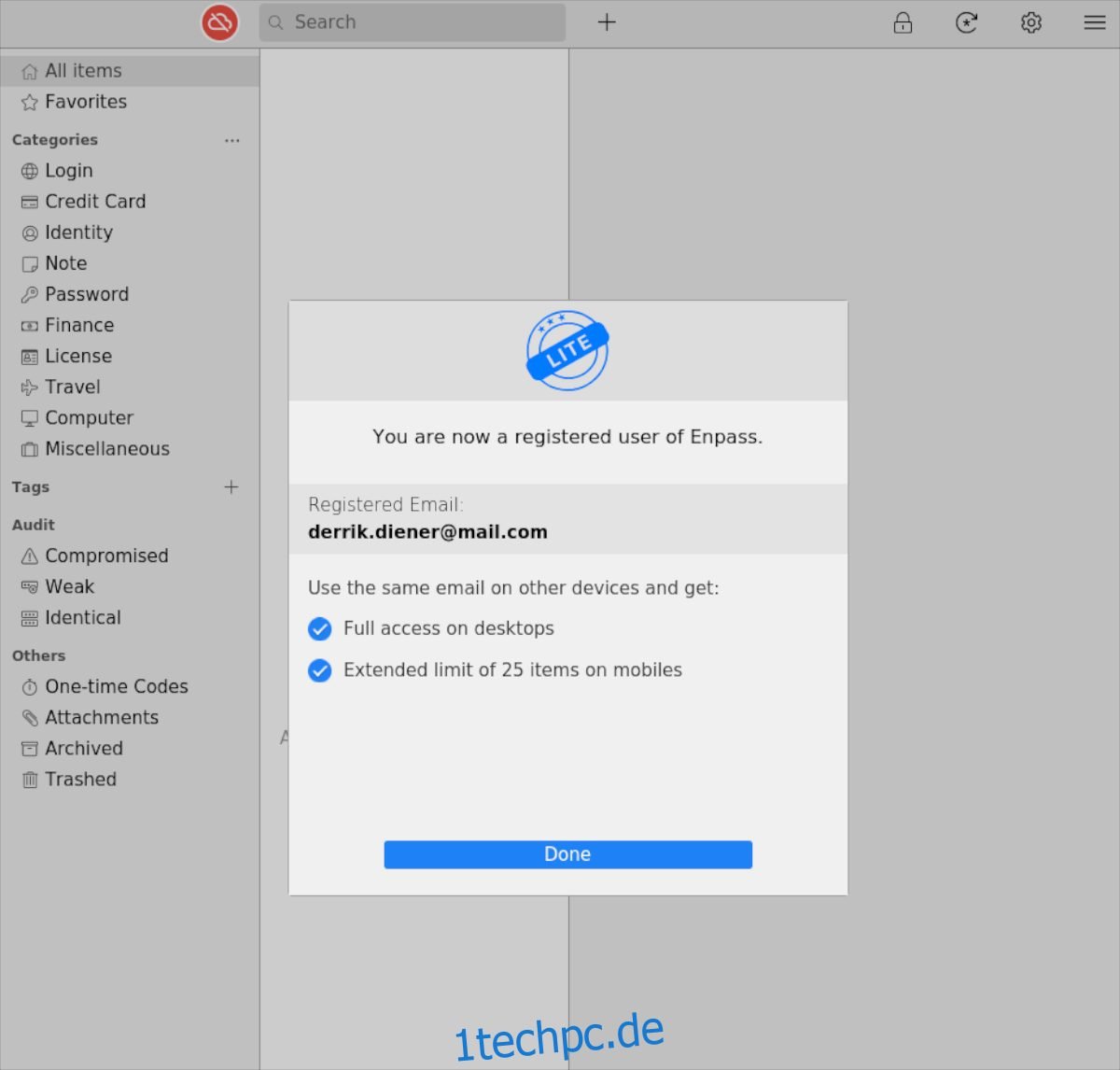Screen dimensions: 1120x1070
Task: Open the password generator icon
Action: [967, 22]
